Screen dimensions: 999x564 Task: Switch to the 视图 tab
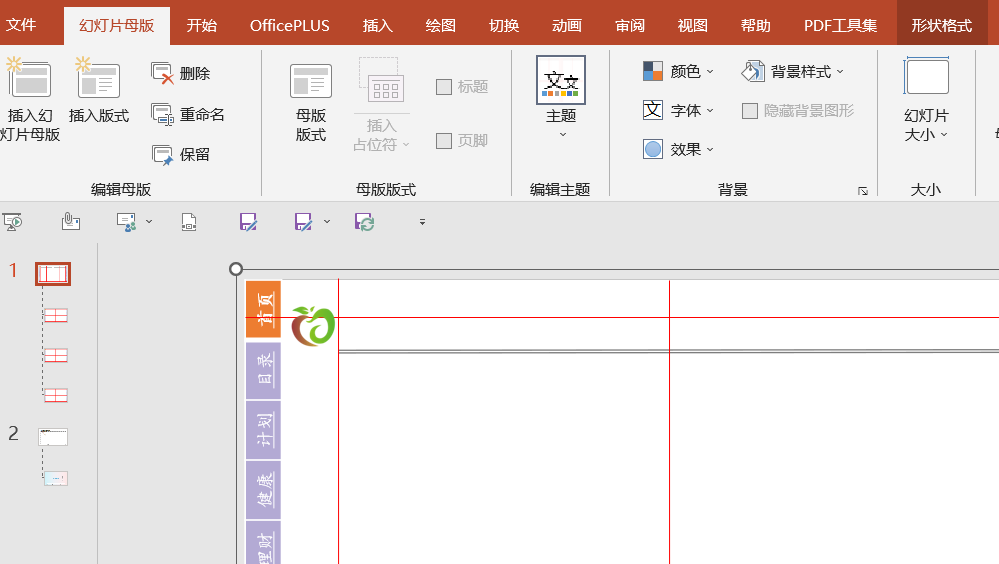(693, 25)
